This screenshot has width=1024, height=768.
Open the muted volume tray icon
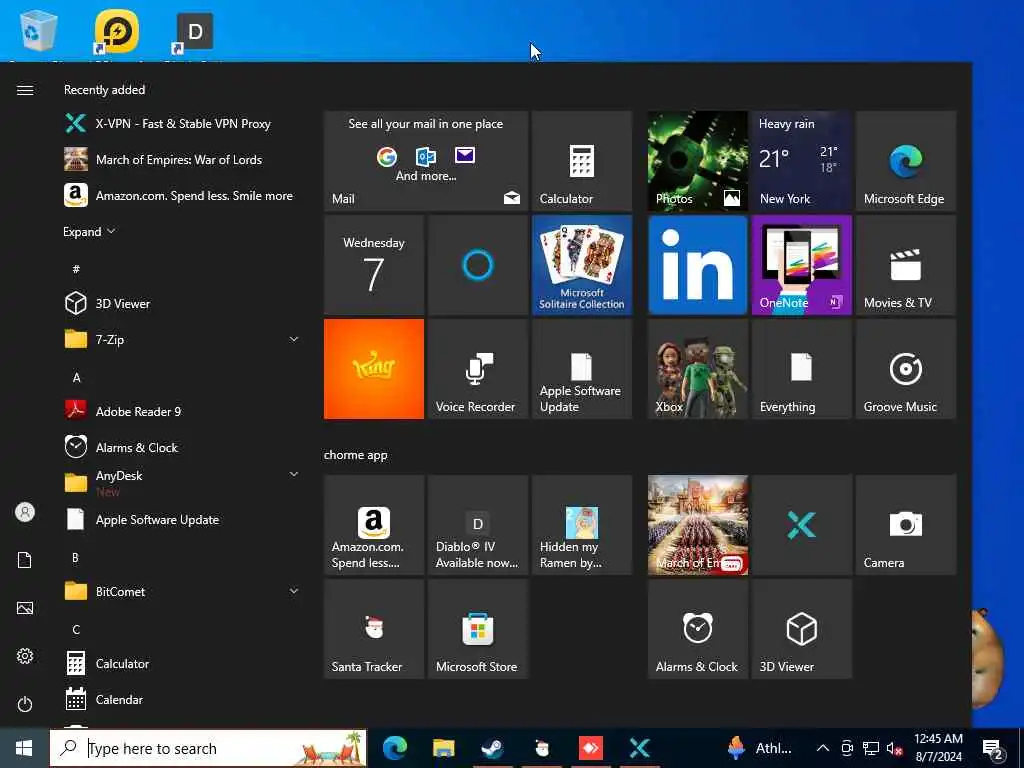(895, 748)
